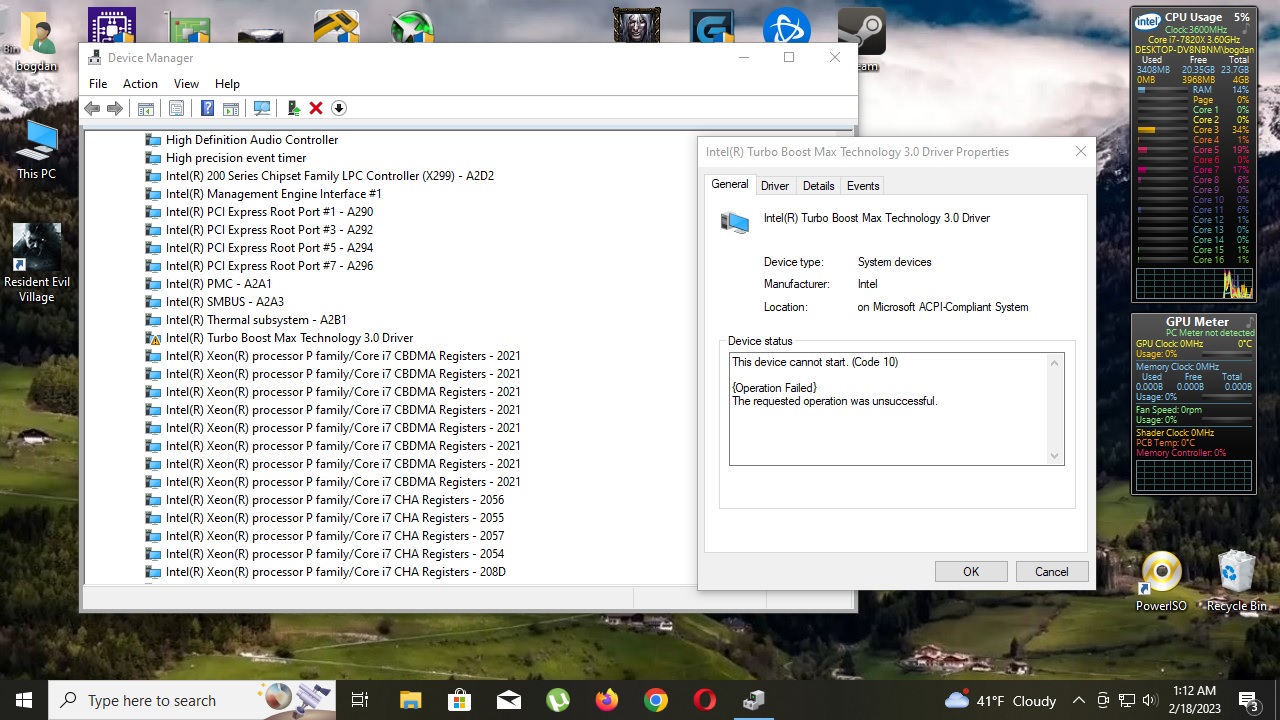Close the Turbo Boost Properties dialog
This screenshot has width=1280, height=720.
coord(1080,152)
